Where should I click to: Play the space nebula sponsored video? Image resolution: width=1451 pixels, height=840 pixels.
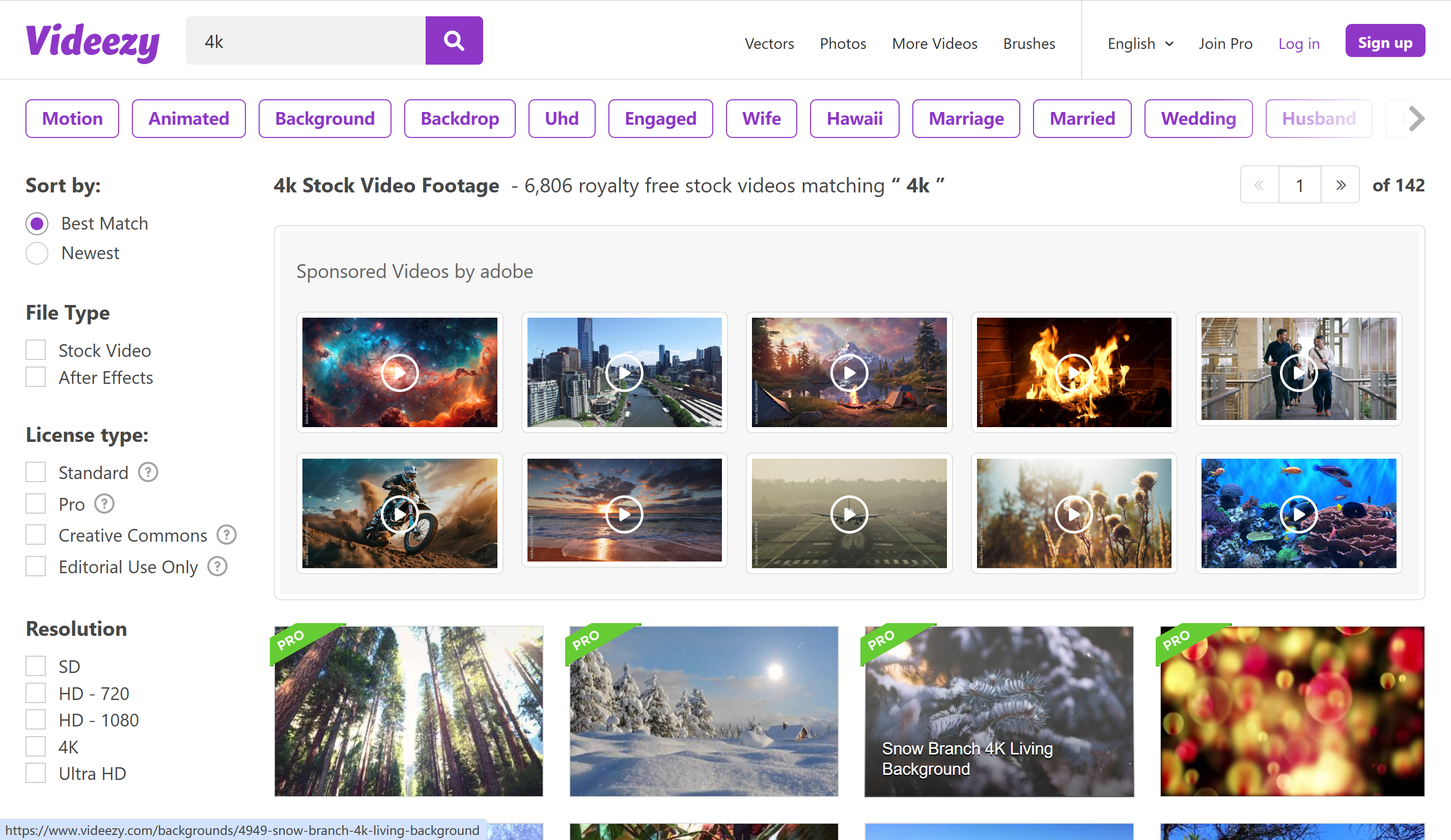pos(399,373)
